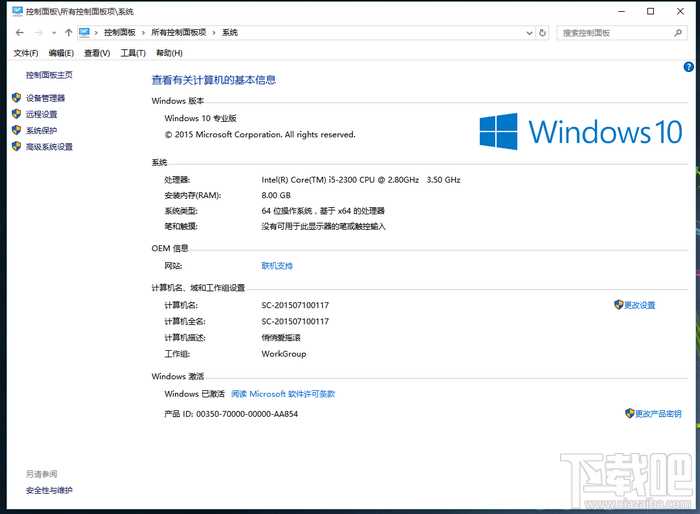Image resolution: width=700 pixels, height=514 pixels.
Task: Click the shield icon next to 高级系统设置
Action: [x=17, y=146]
